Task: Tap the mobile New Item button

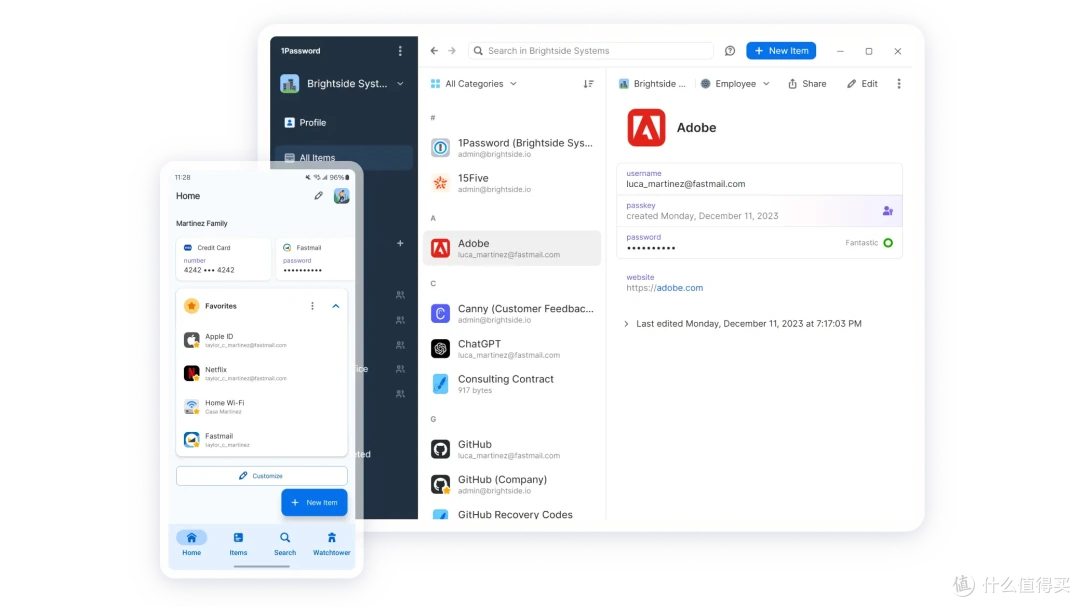Action: point(314,502)
